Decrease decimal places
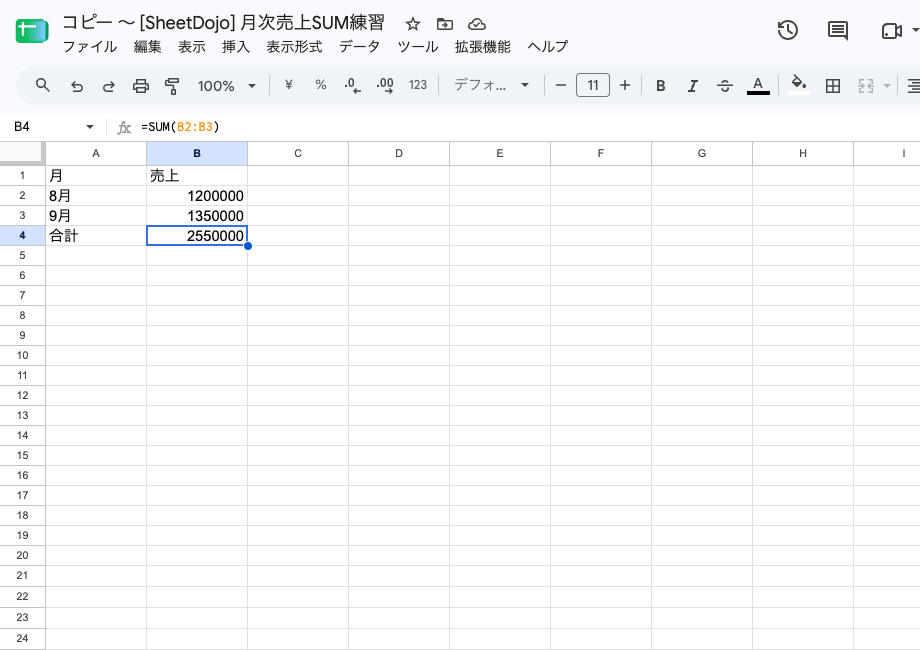The width and height of the screenshot is (920, 650). pos(353,86)
